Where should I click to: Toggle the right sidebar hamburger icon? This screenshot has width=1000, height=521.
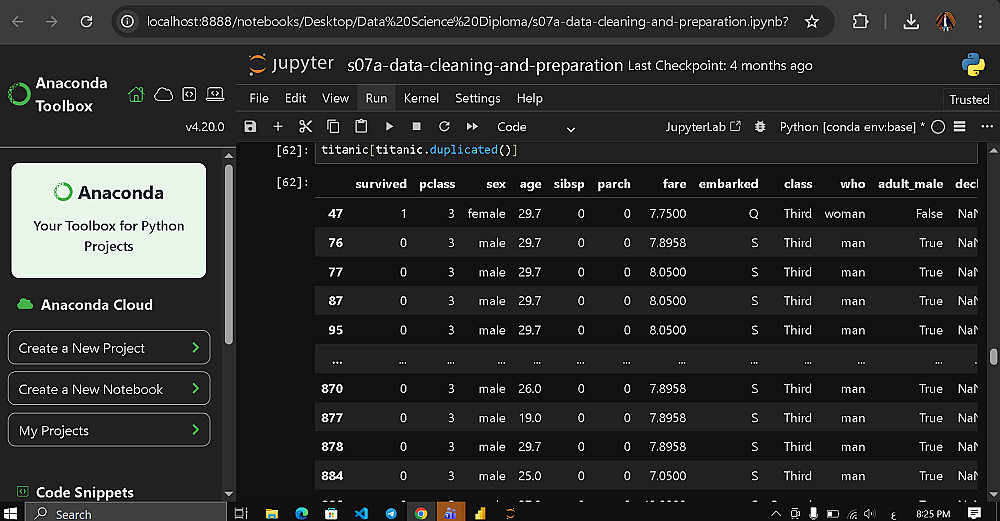coord(960,127)
